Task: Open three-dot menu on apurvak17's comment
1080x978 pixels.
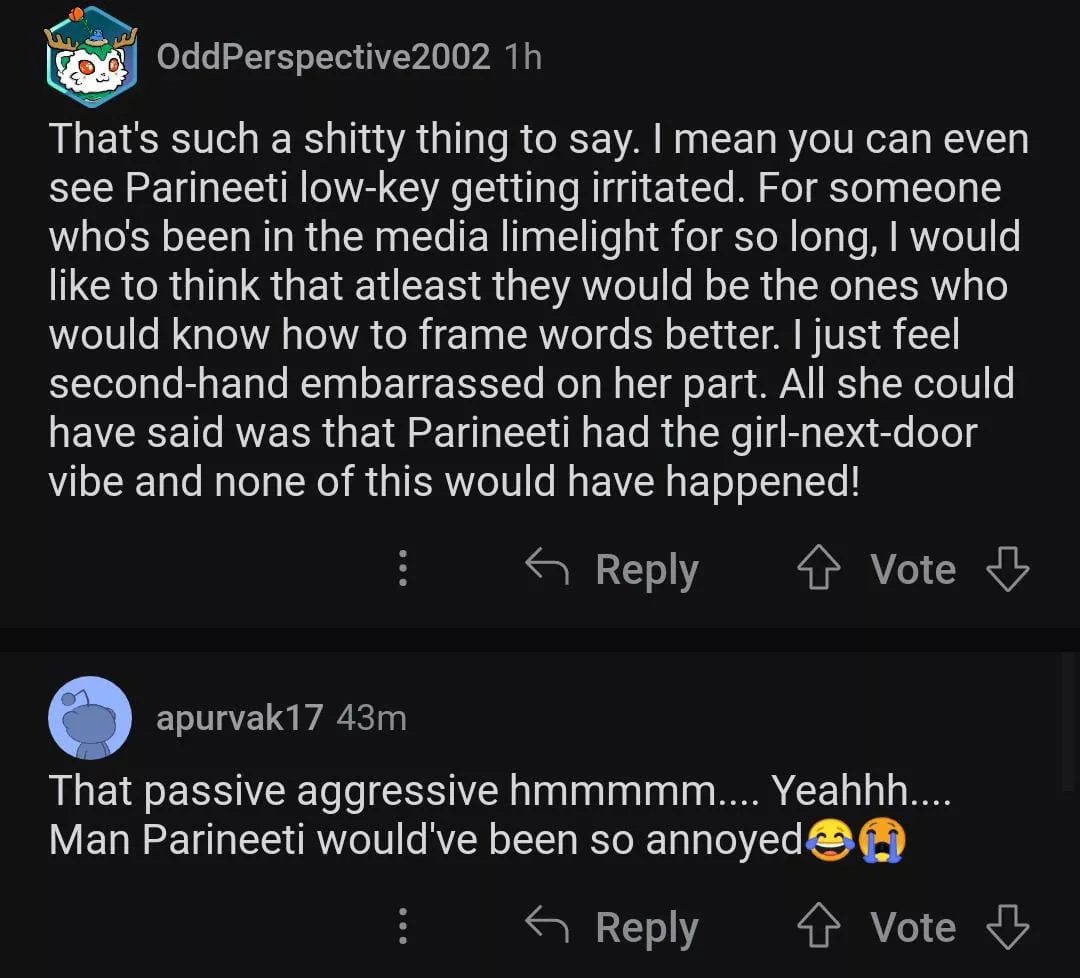Action: pyautogui.click(x=402, y=926)
